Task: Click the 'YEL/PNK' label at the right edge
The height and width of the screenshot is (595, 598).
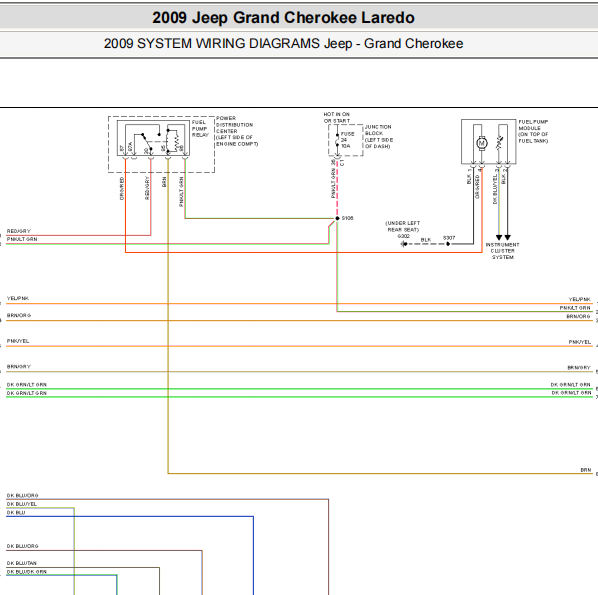Action: point(579,299)
